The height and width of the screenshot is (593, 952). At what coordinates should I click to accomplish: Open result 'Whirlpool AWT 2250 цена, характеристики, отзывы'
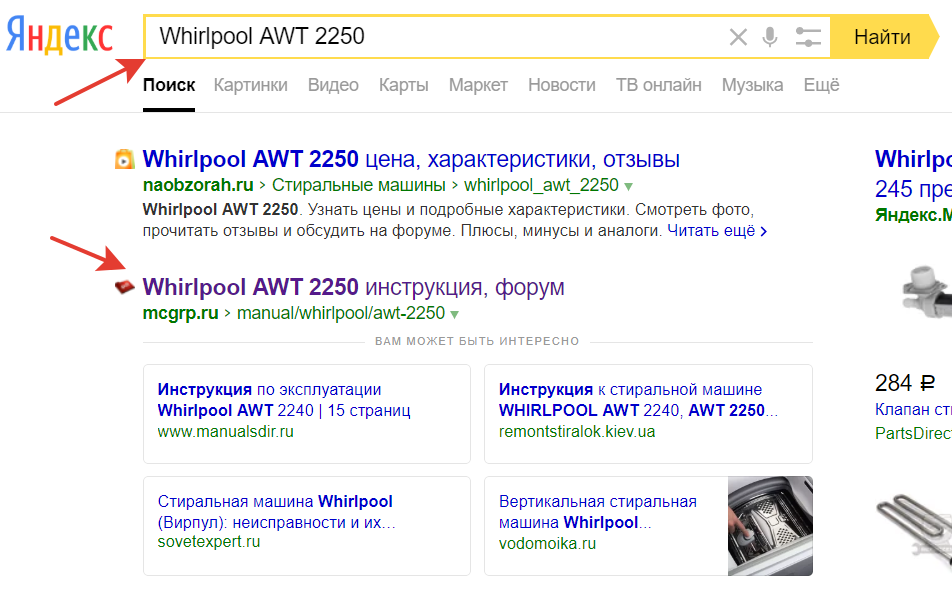click(x=411, y=159)
